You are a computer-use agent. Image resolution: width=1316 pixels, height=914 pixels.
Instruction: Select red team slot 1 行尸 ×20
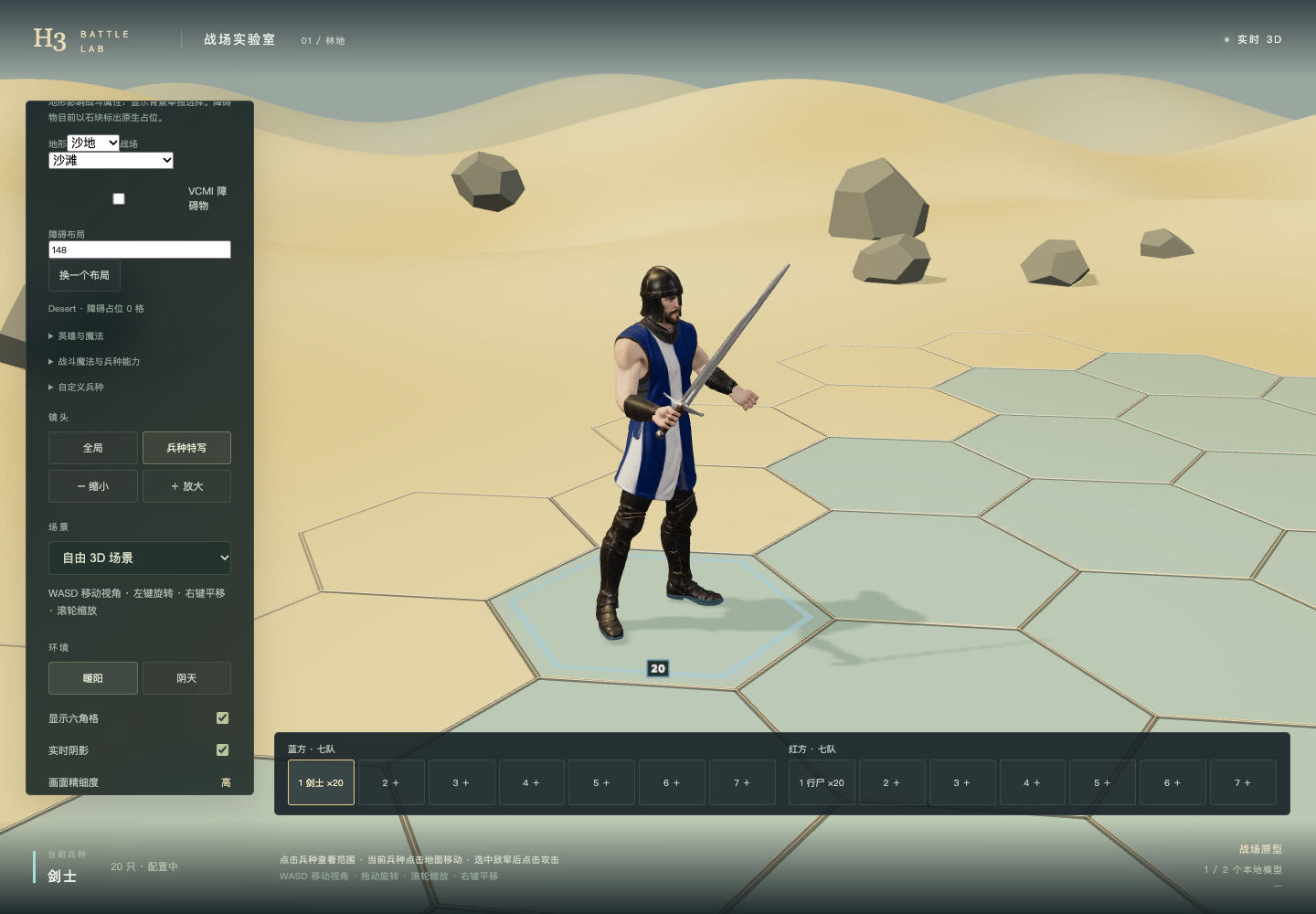point(822,782)
